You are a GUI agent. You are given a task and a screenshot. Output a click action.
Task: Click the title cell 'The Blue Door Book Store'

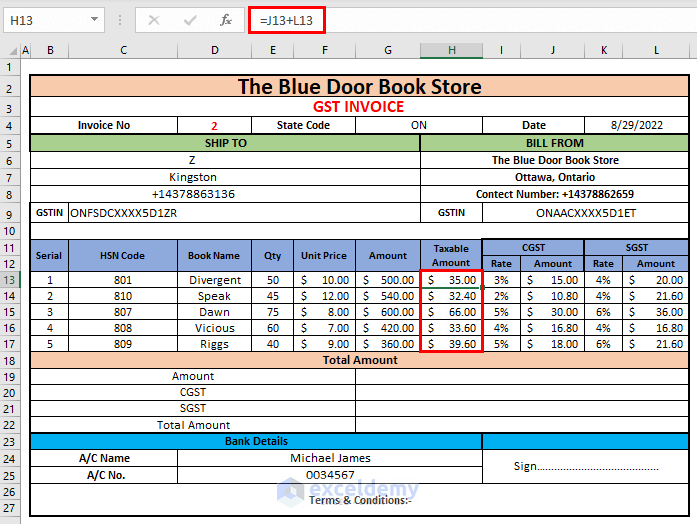[x=359, y=86]
